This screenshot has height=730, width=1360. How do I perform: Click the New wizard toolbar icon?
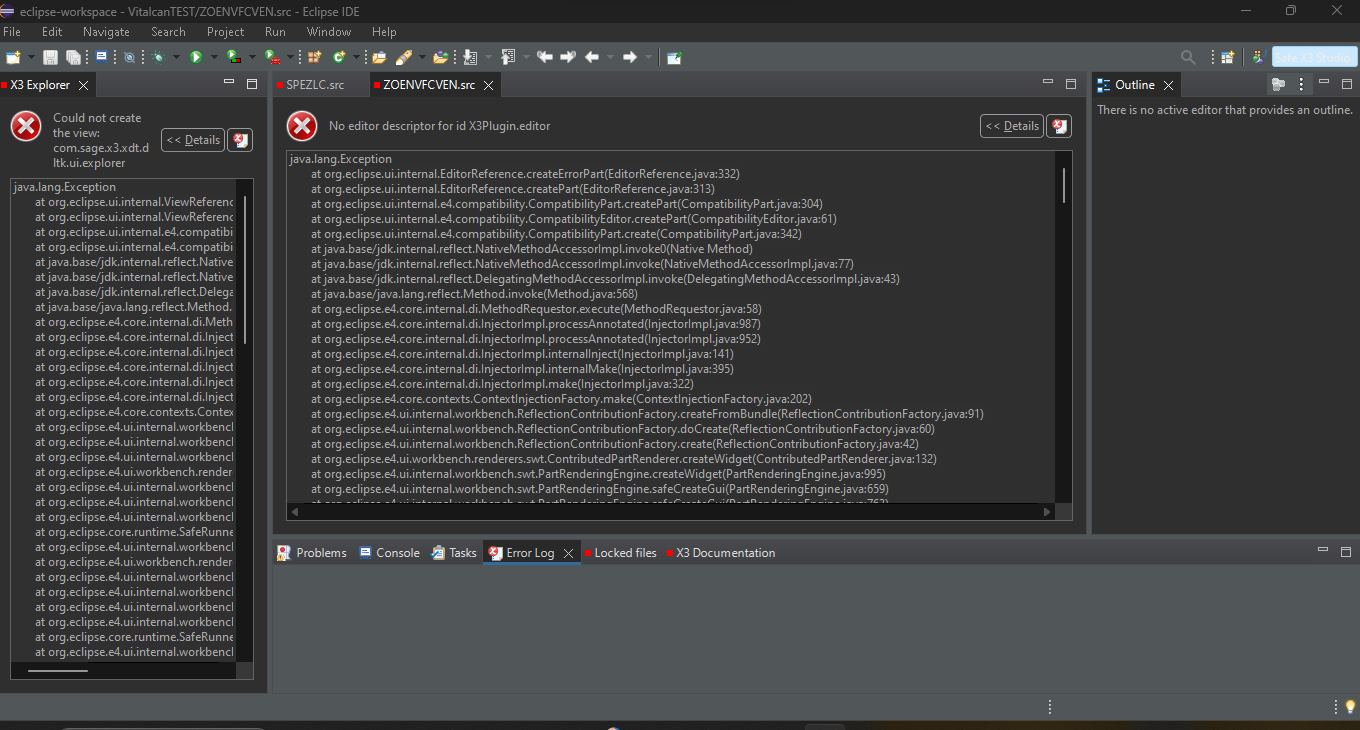tap(13, 57)
